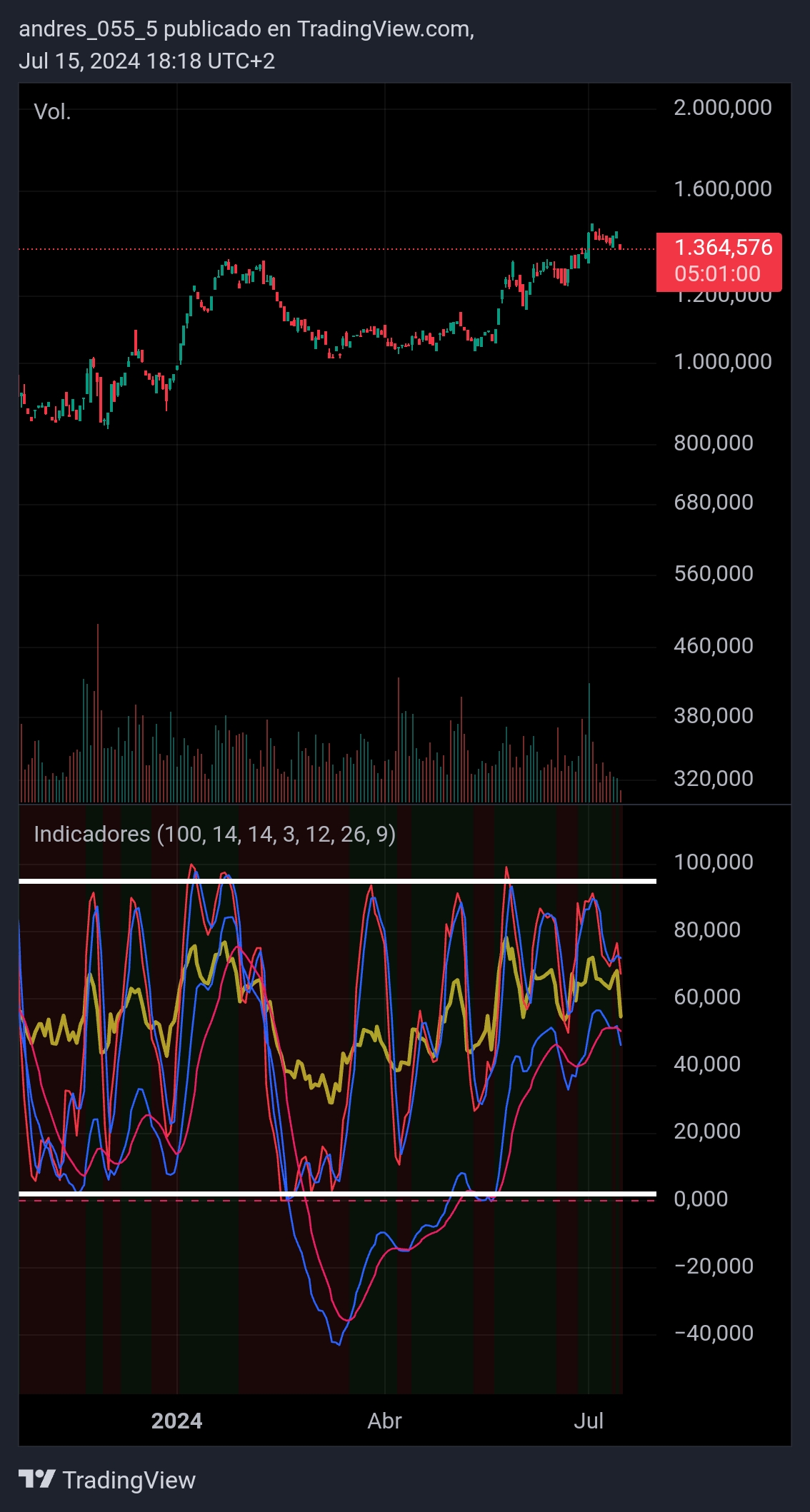Click the TradingView wordmark text in footer

(129, 1480)
